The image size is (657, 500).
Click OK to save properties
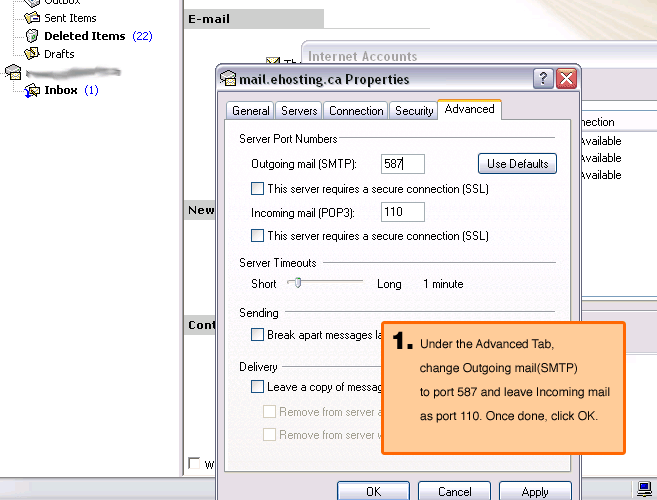[x=373, y=491]
